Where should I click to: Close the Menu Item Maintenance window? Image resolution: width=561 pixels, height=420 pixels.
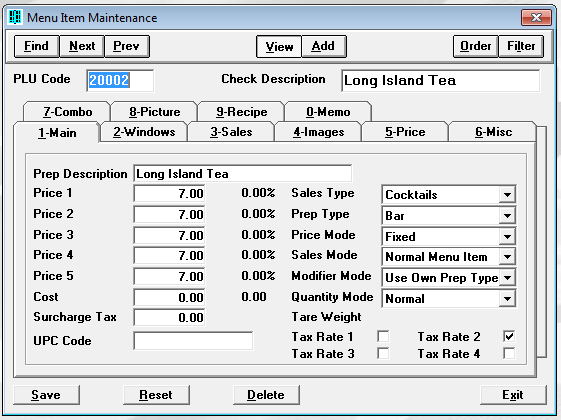click(x=536, y=17)
